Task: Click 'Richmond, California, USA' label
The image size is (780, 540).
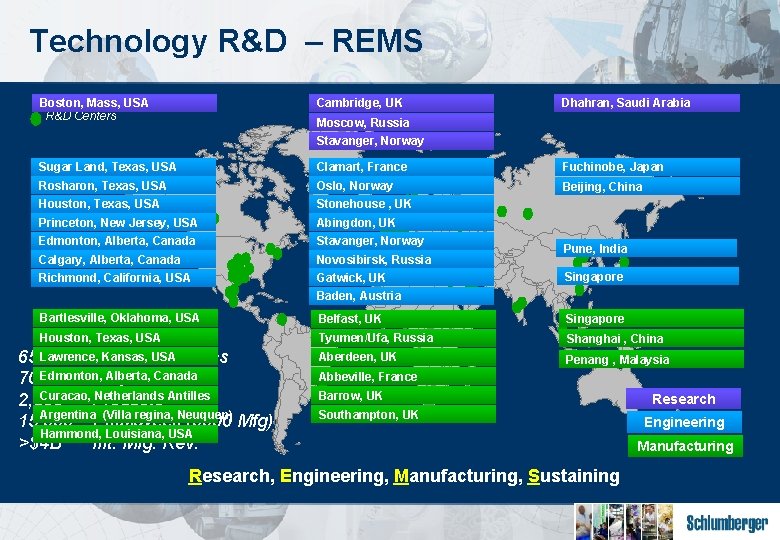Action: click(123, 277)
